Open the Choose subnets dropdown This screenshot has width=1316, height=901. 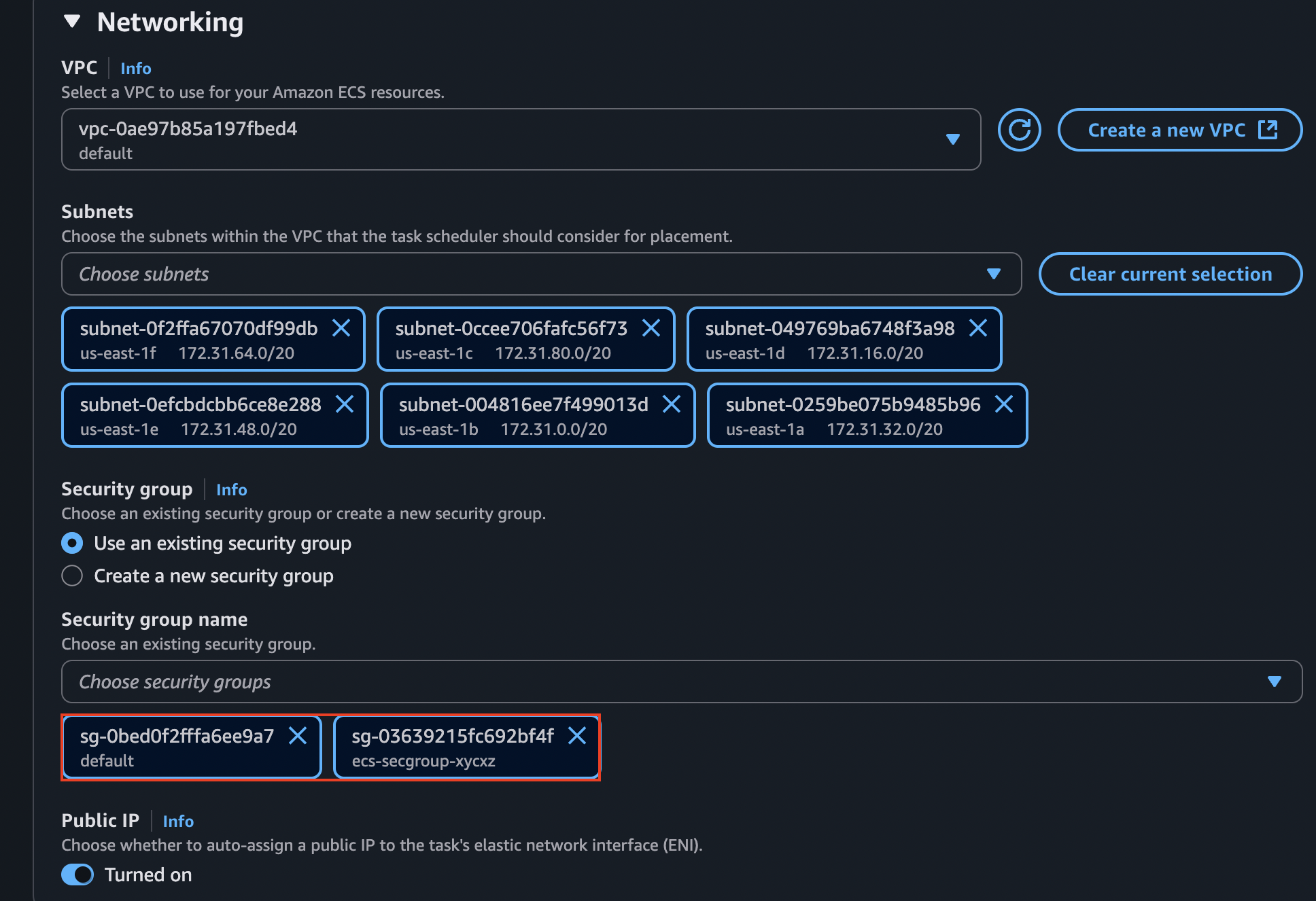[x=541, y=274]
